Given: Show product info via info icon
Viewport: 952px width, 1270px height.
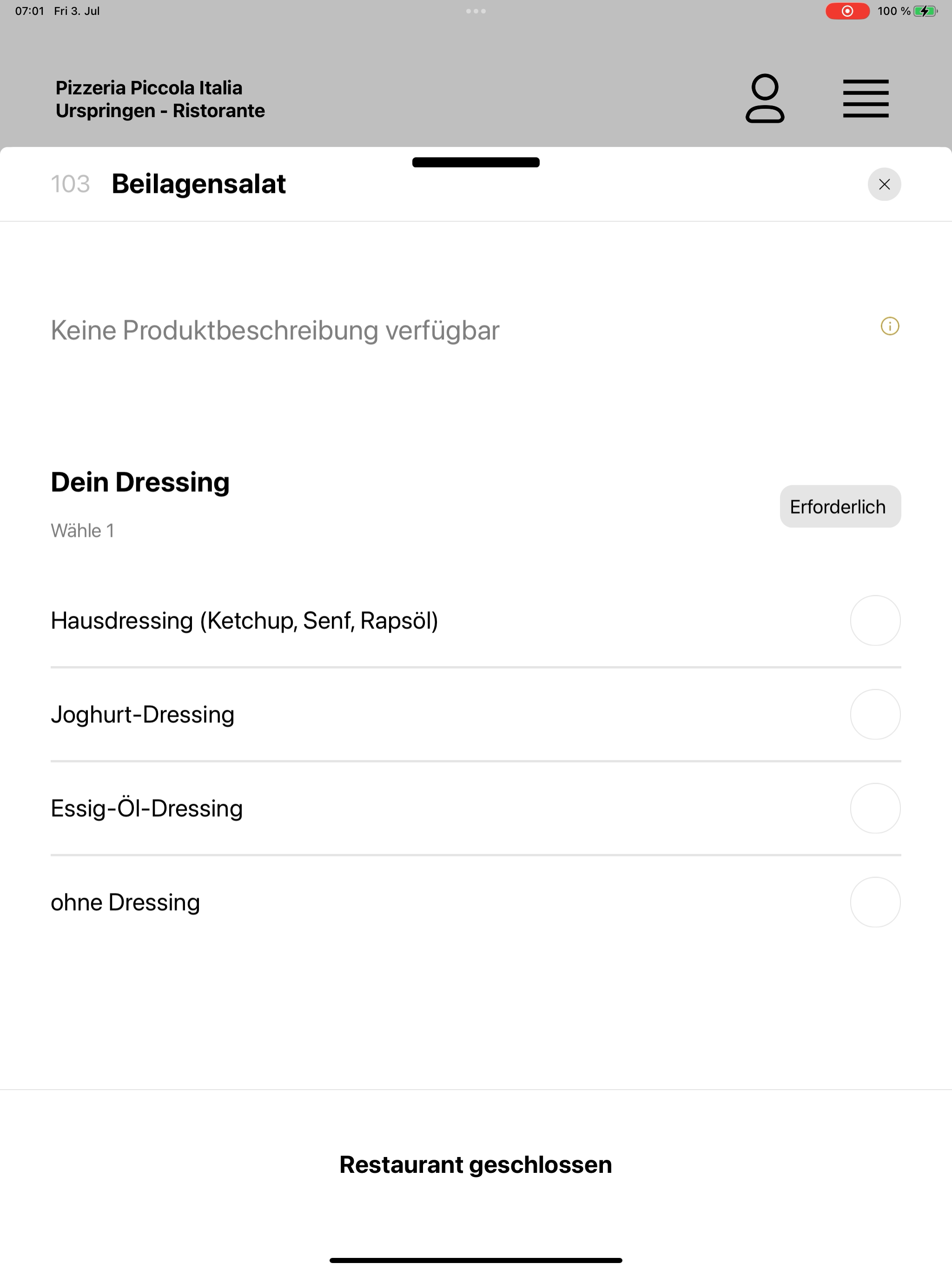Looking at the screenshot, I should 890,326.
